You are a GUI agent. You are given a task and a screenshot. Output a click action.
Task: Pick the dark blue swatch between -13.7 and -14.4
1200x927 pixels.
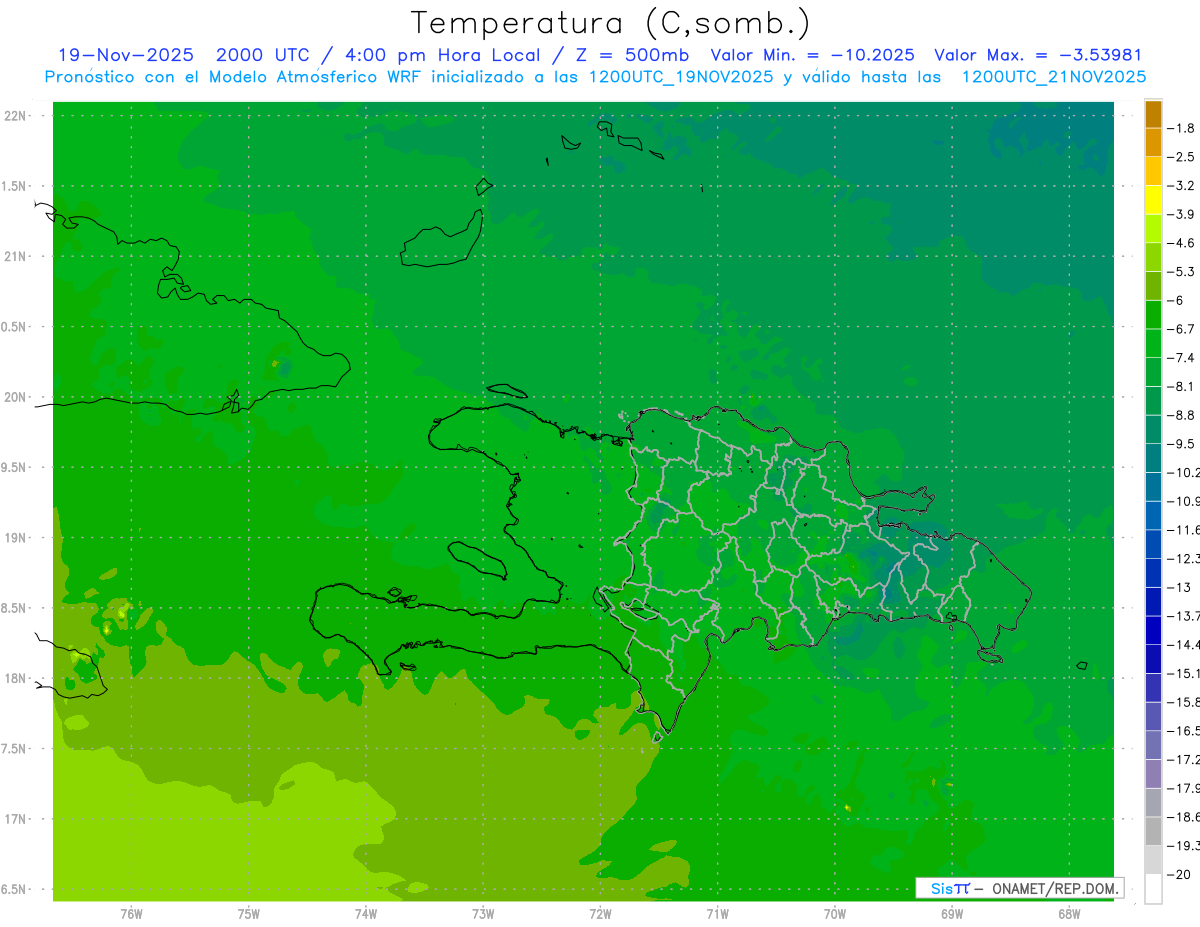[x=1153, y=630]
